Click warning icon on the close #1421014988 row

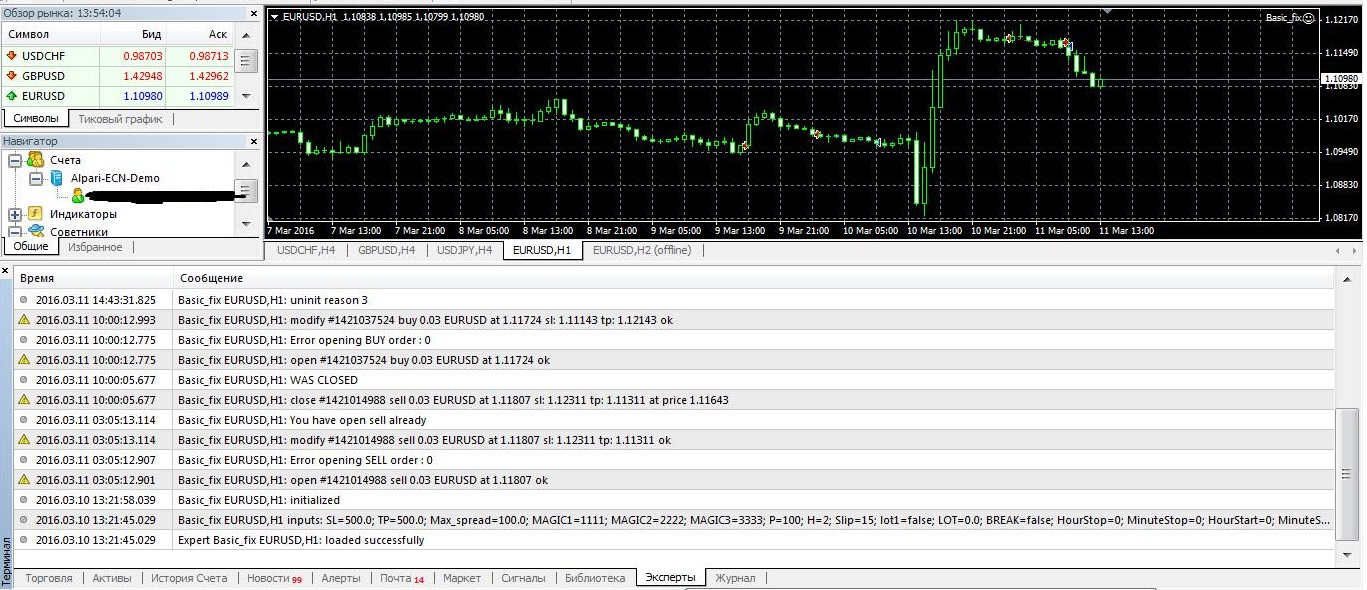(x=24, y=400)
